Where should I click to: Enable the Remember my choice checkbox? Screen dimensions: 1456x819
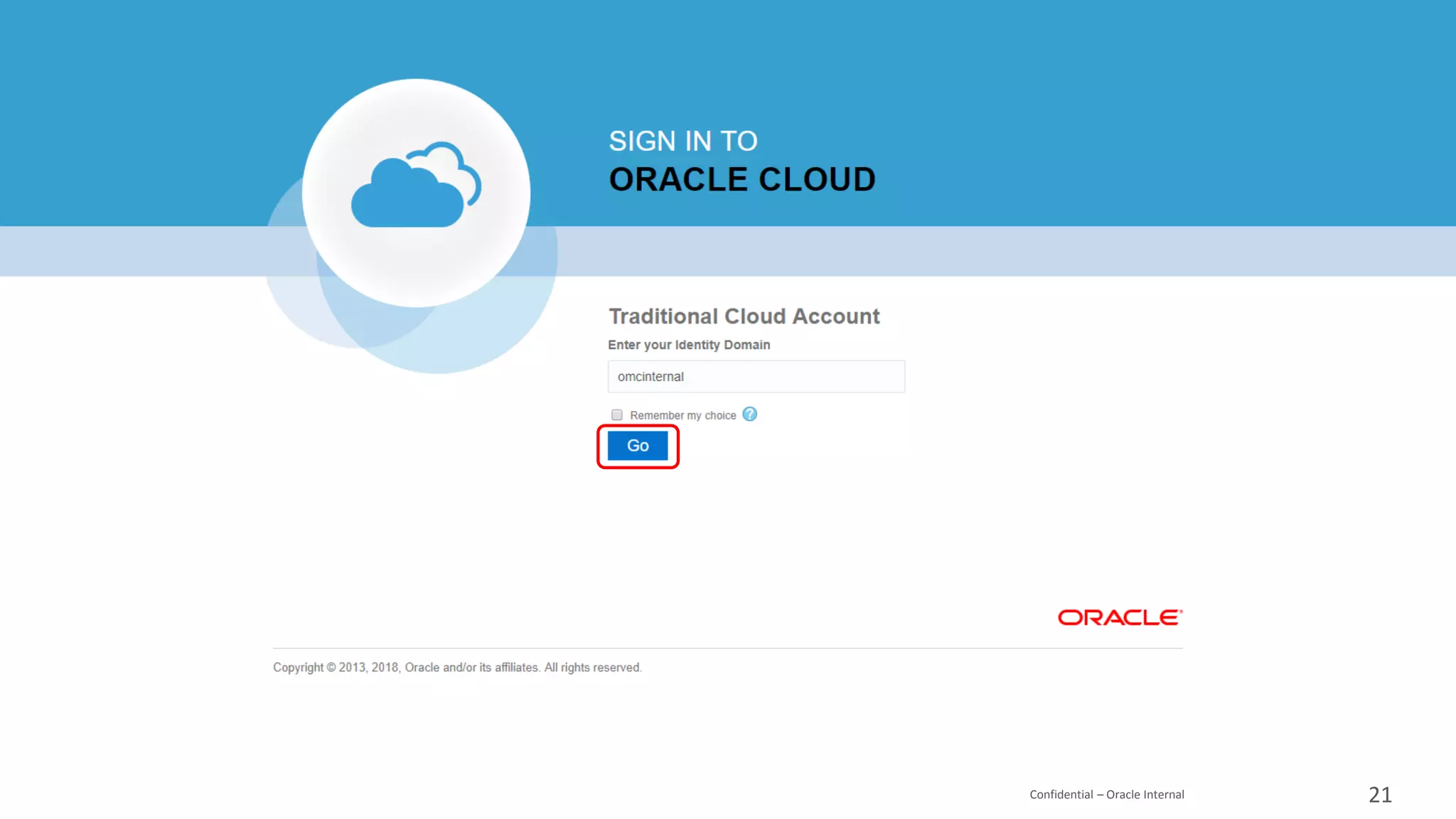tap(617, 414)
